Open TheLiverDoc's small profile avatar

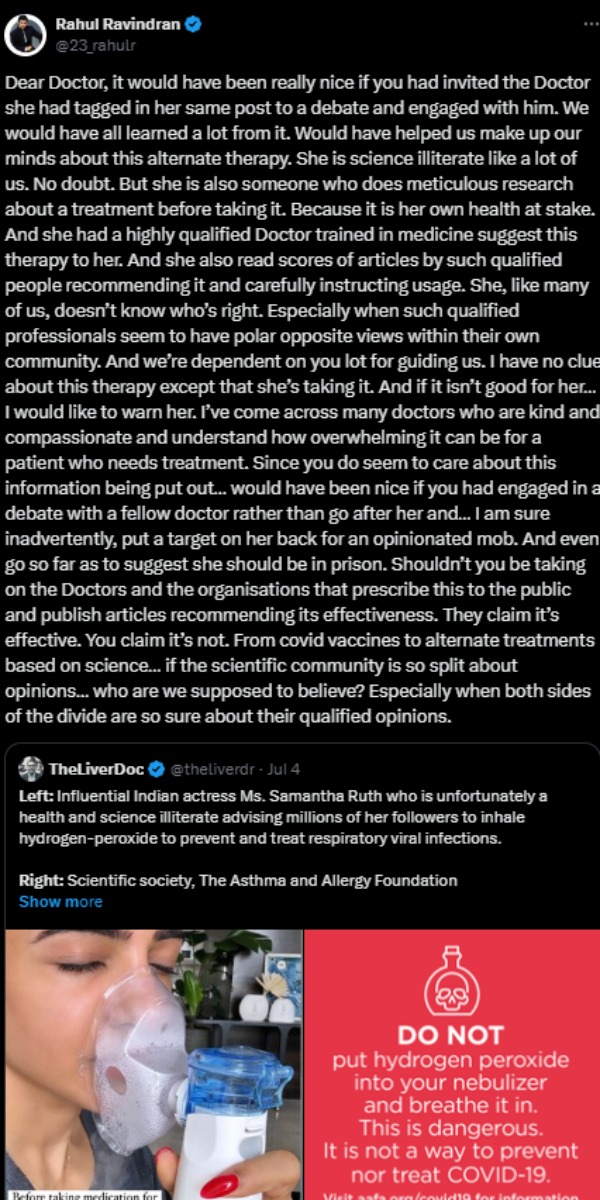pyautogui.click(x=31, y=769)
